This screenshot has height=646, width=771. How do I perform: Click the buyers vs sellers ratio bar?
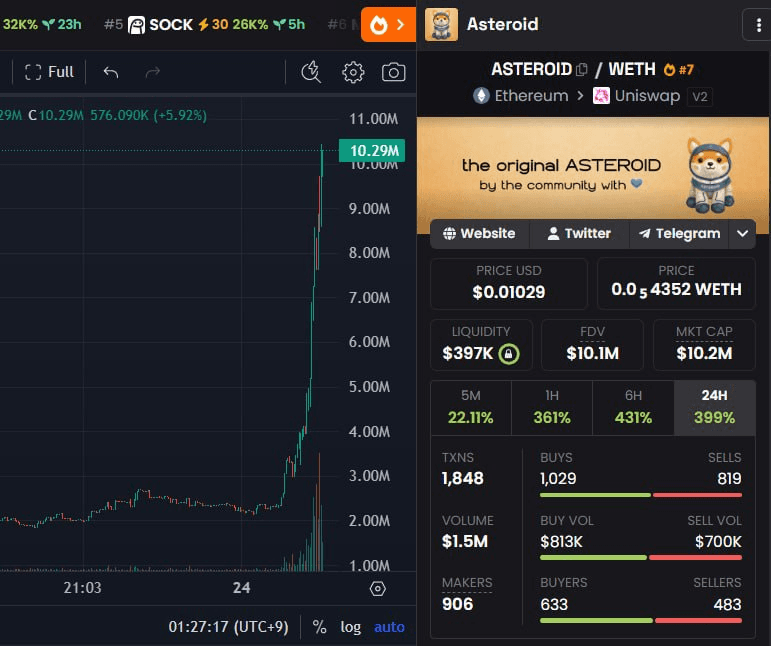pos(641,620)
